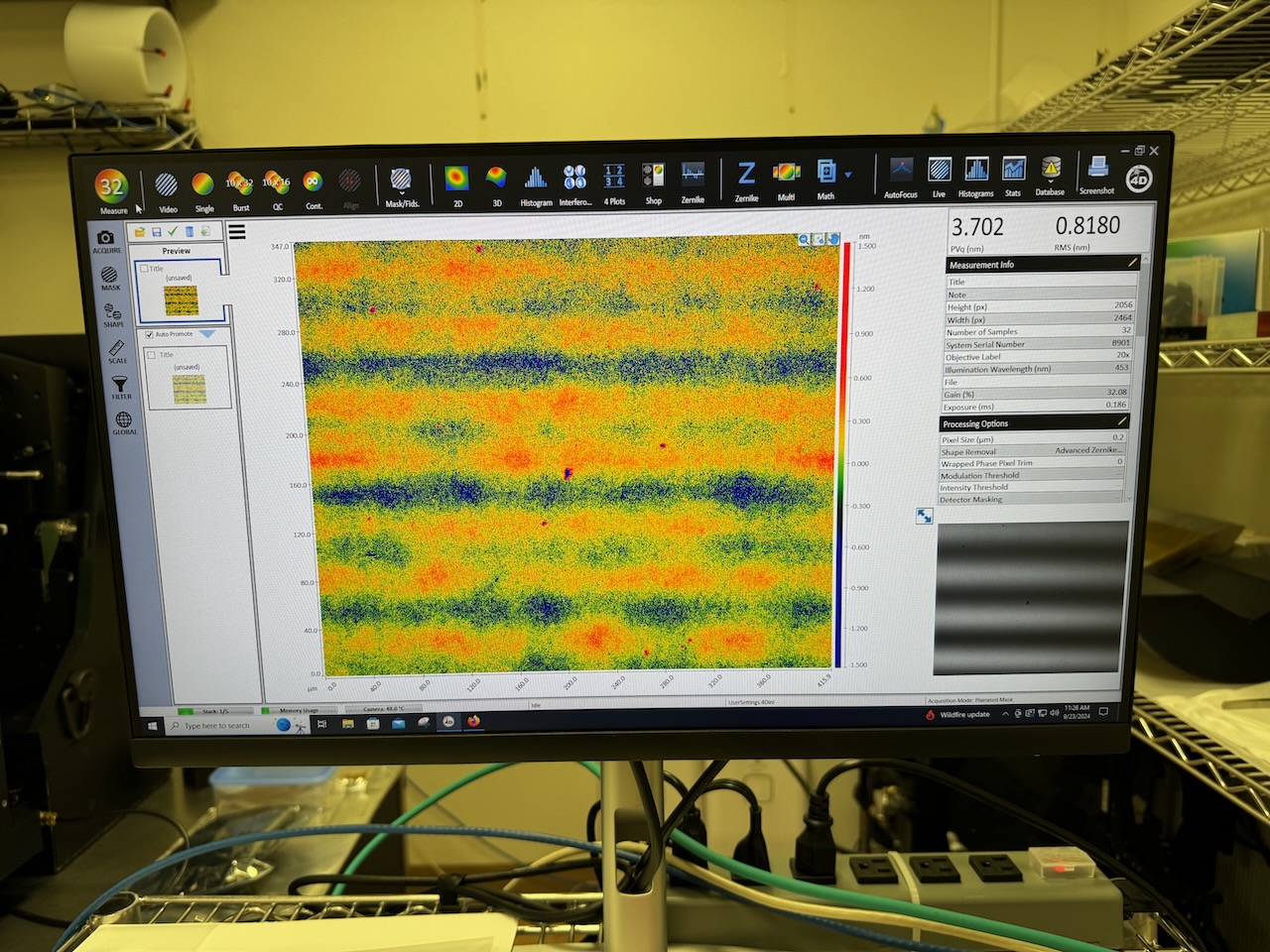Open the Windows Start menu
This screenshot has height=952, width=1270.
coord(153,726)
